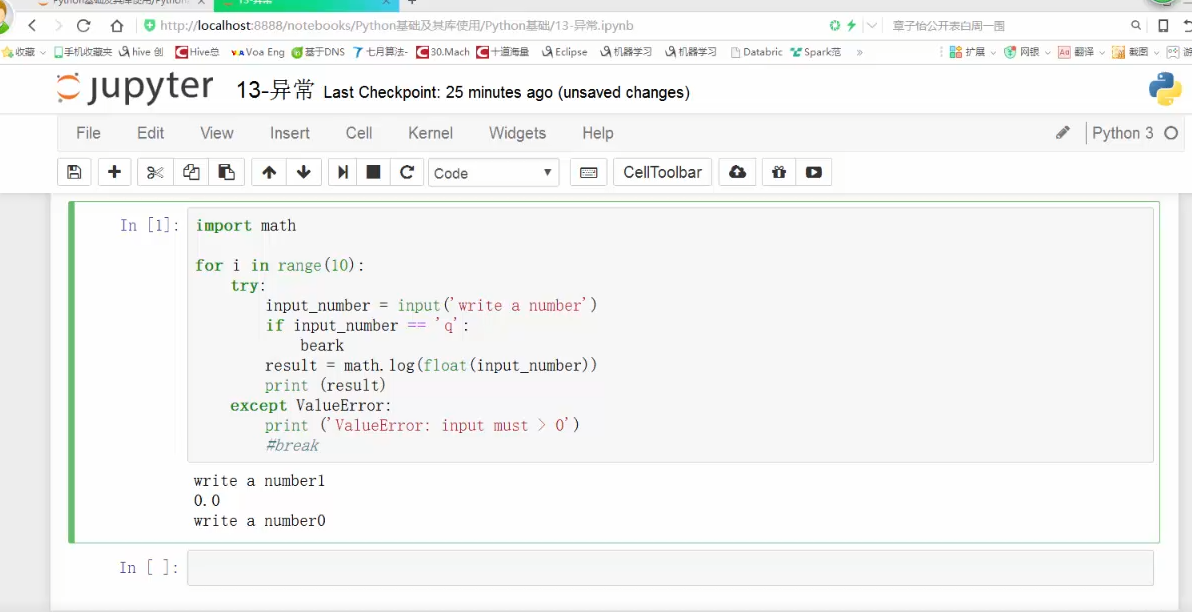Move the selected cell down

pos(304,173)
